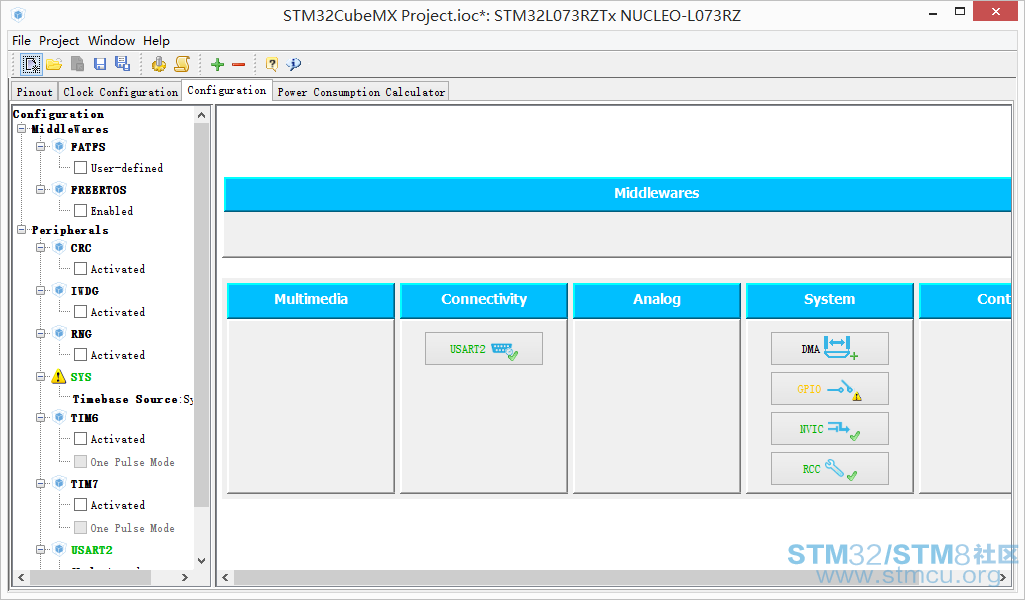Click the New Project toolbar icon

pos(31,64)
